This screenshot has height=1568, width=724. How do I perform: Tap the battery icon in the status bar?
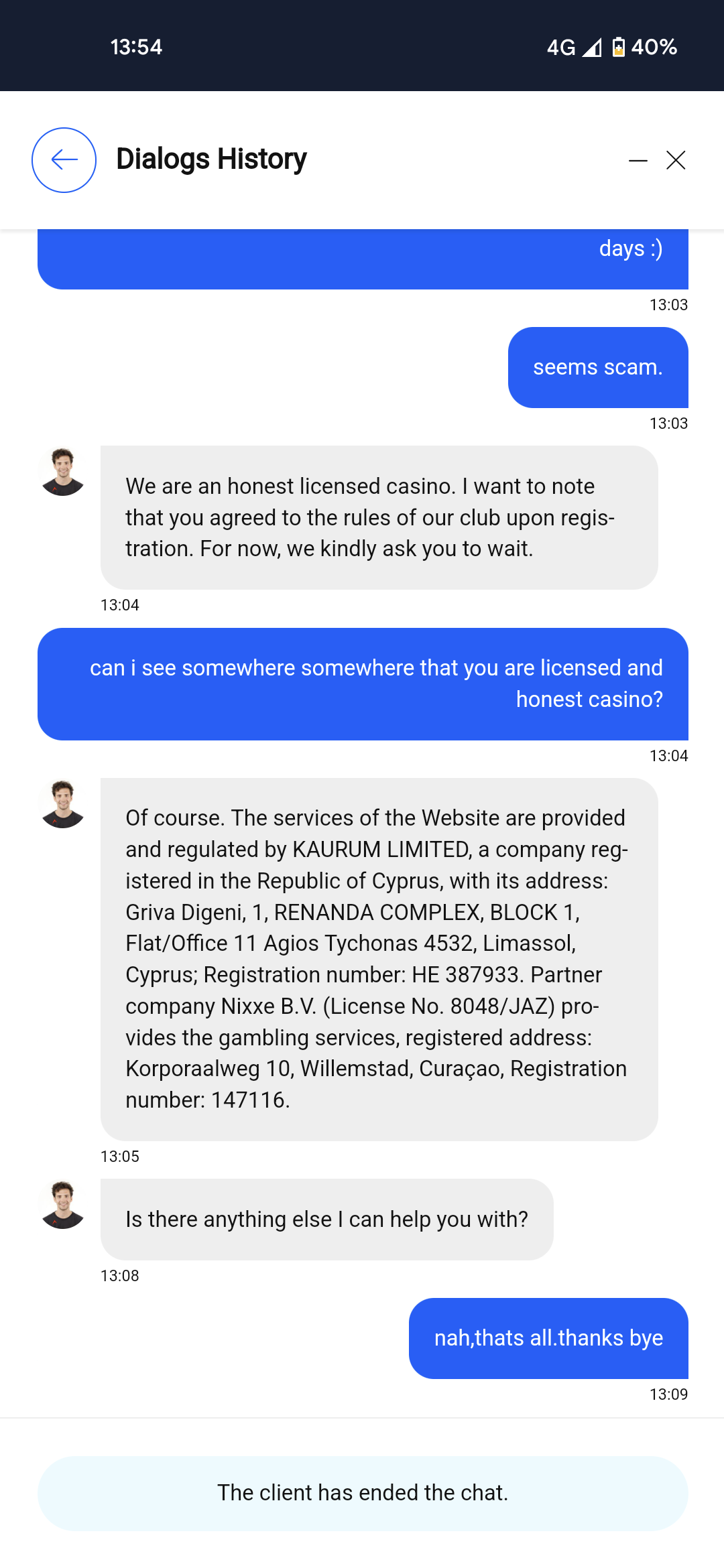[x=619, y=47]
